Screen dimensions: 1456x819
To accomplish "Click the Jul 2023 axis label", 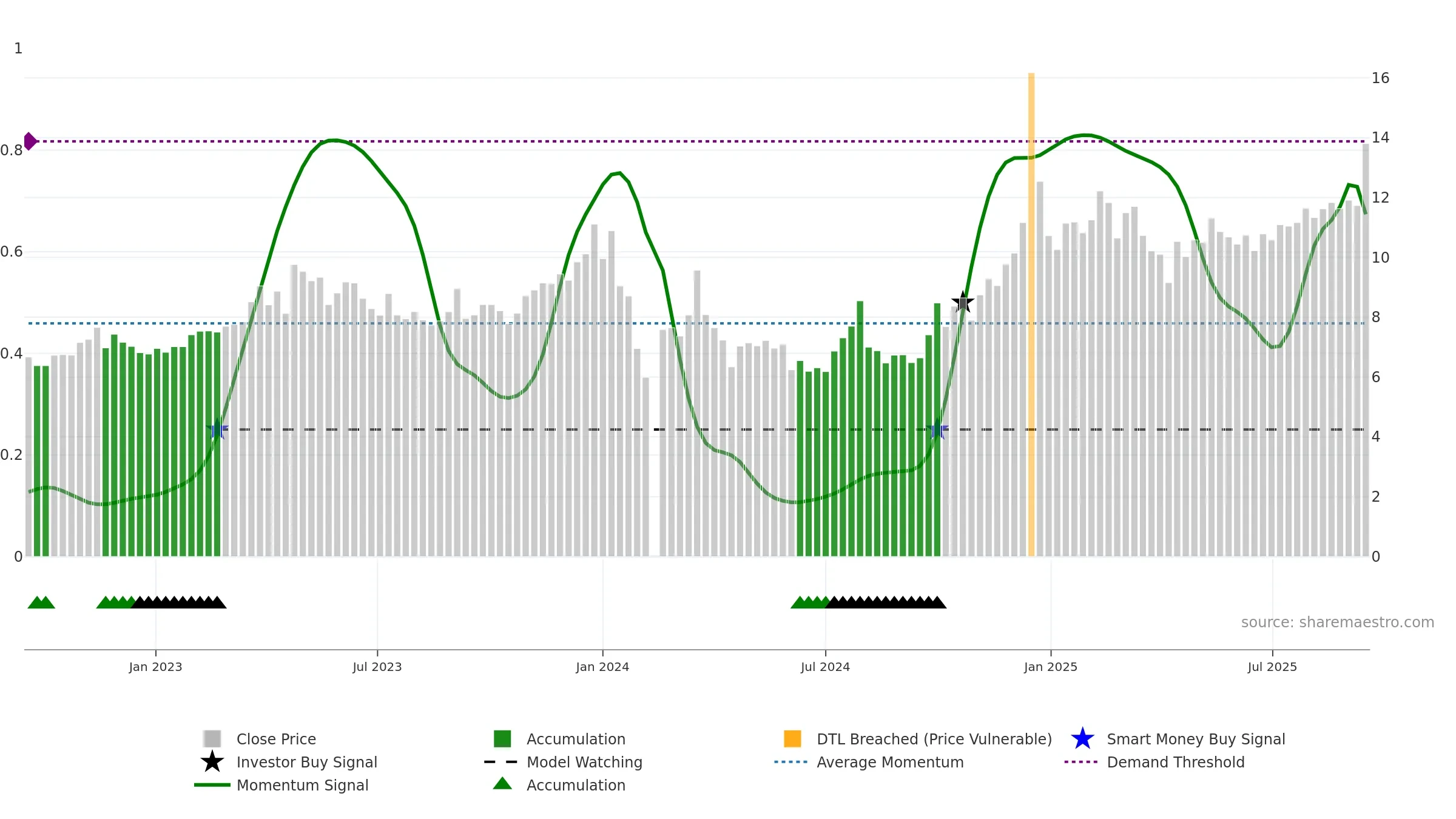I will point(377,667).
